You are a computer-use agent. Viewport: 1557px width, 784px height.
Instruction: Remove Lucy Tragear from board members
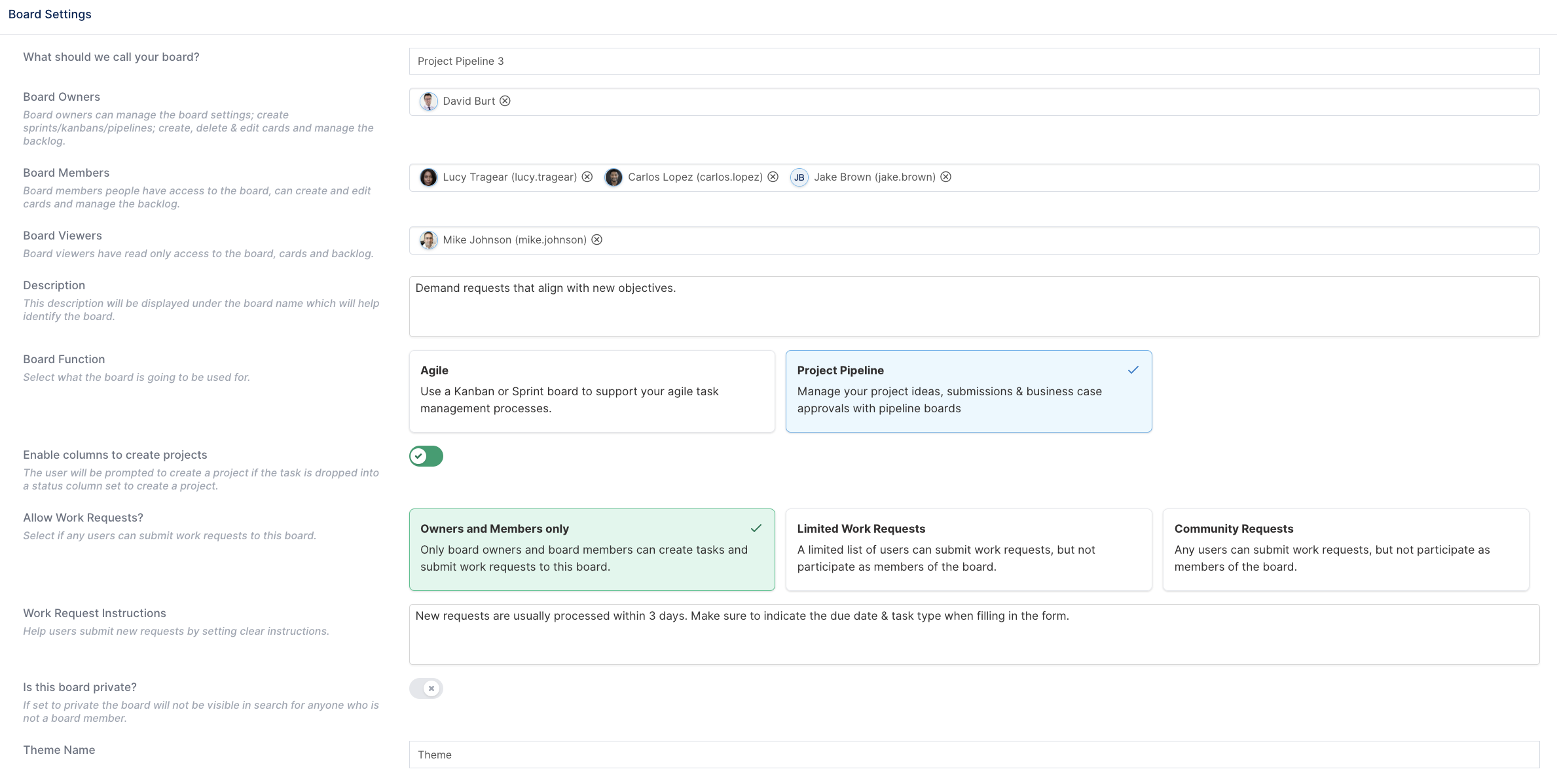587,177
